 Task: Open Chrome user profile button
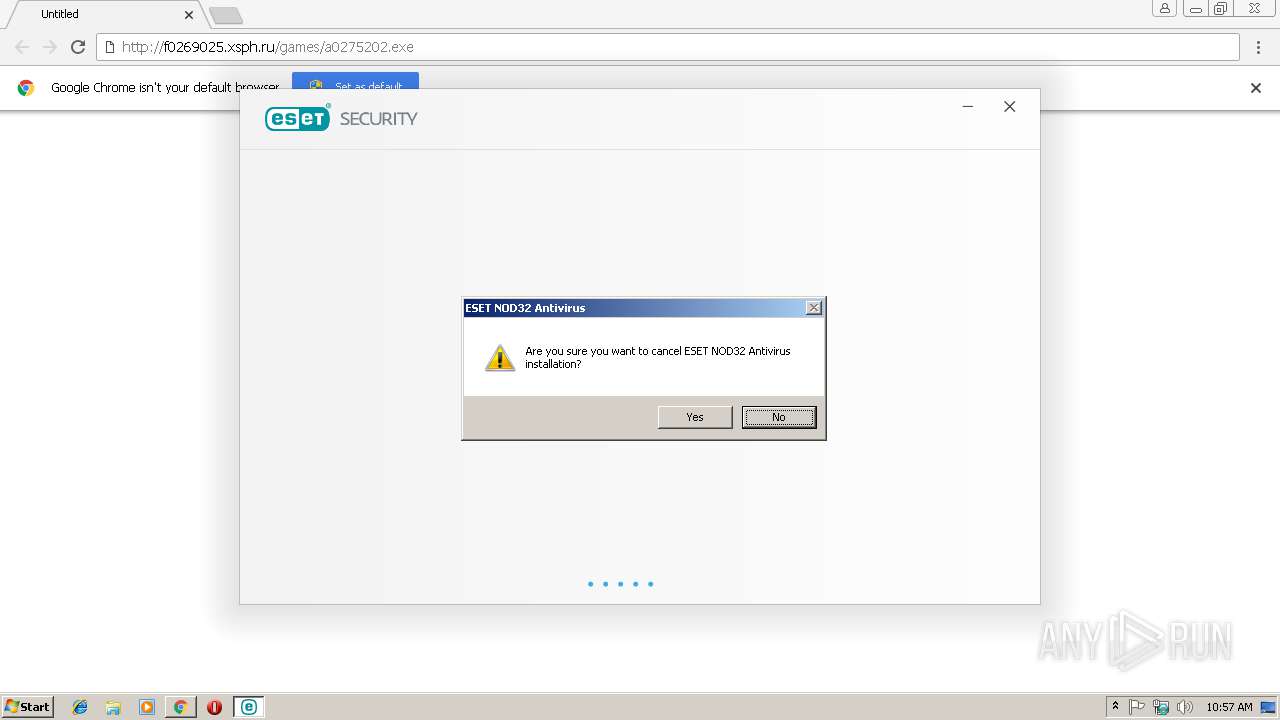1164,8
